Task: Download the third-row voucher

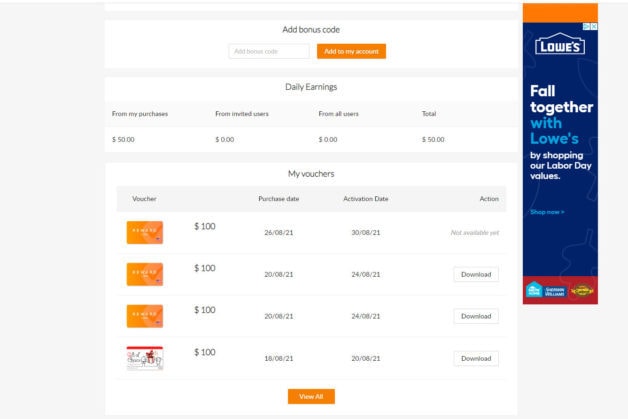Action: [x=476, y=316]
